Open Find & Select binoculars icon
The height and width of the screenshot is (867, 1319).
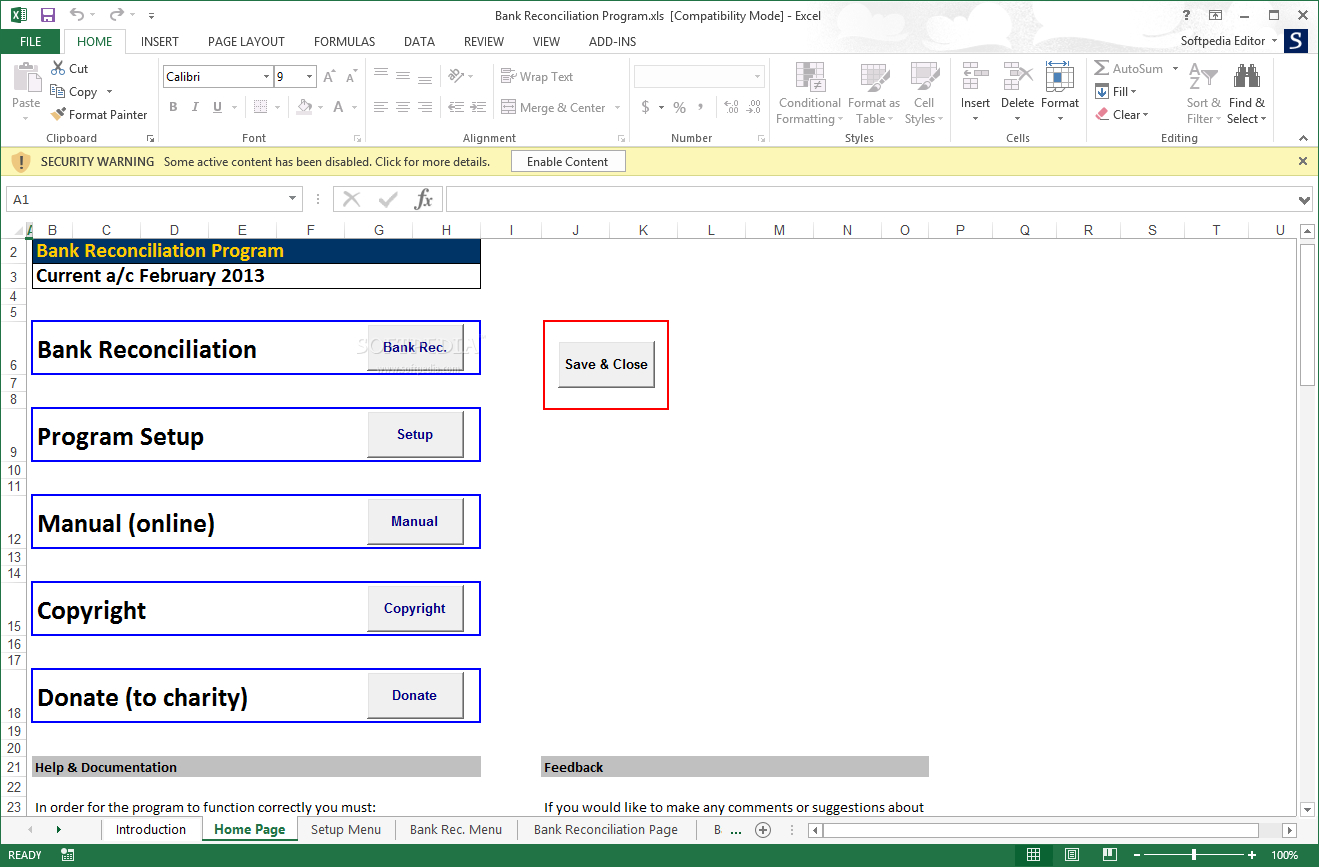(x=1246, y=78)
